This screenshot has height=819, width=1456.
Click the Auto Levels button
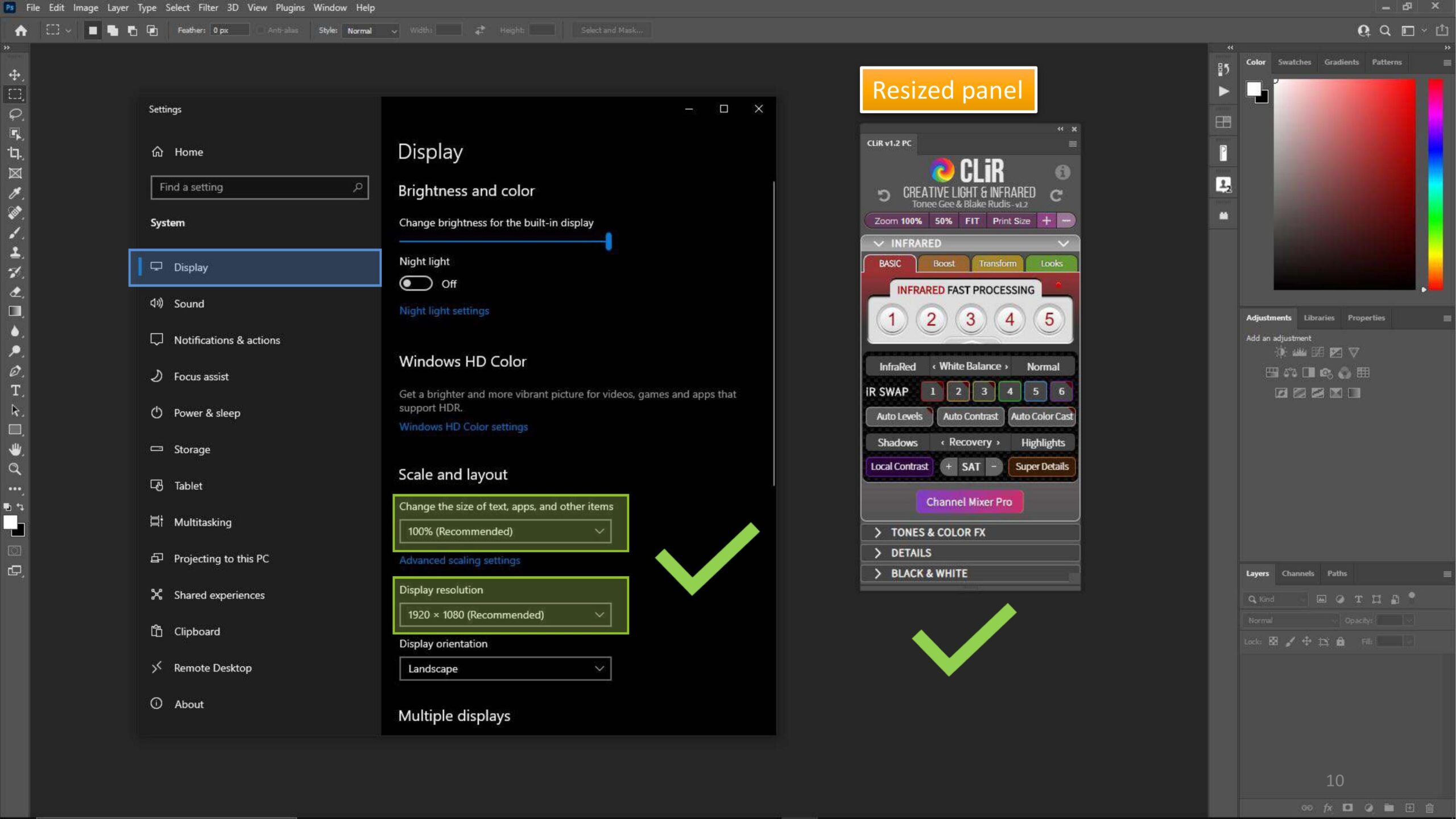(x=899, y=416)
